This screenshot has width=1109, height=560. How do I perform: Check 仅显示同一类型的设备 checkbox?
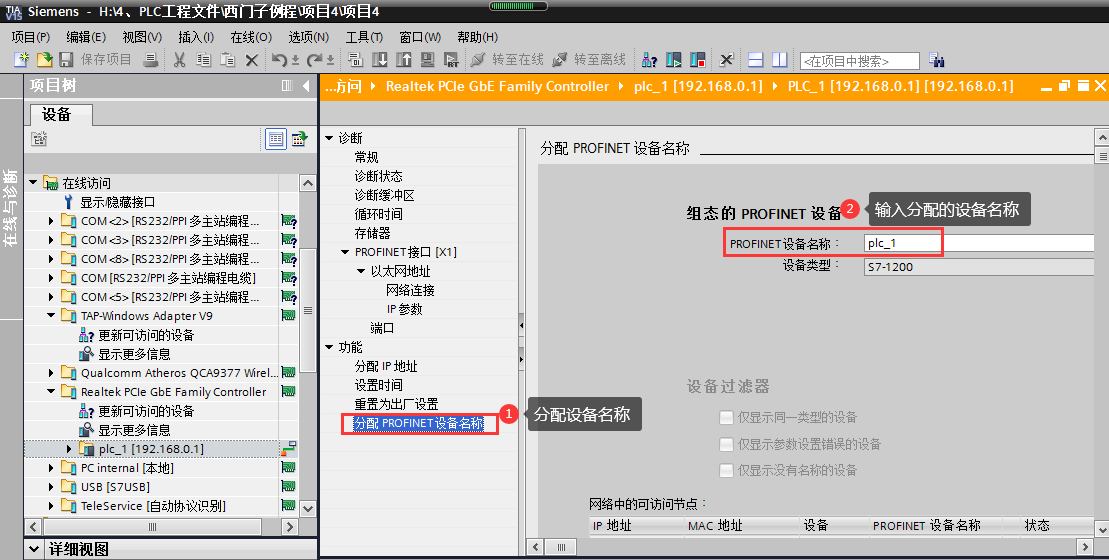pos(726,417)
